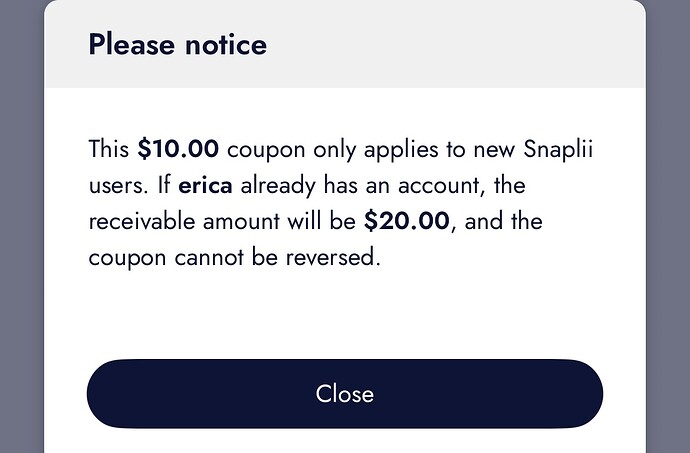
Task: Click the bold name "erica"
Action: click(205, 185)
